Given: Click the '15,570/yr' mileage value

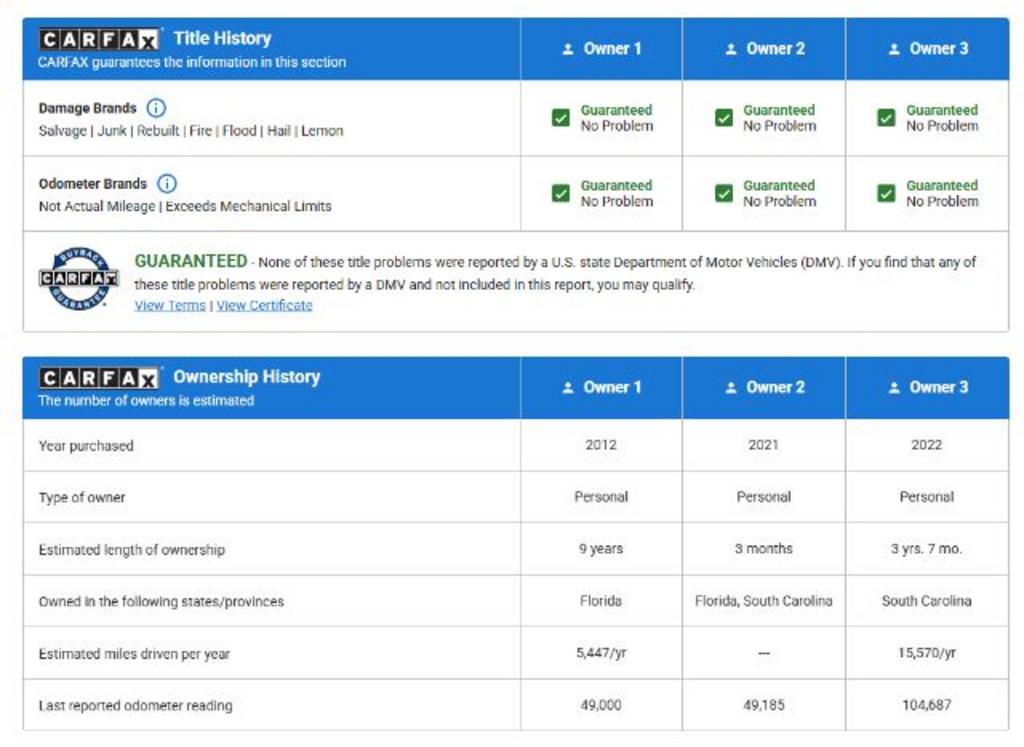Looking at the screenshot, I should (x=927, y=652).
